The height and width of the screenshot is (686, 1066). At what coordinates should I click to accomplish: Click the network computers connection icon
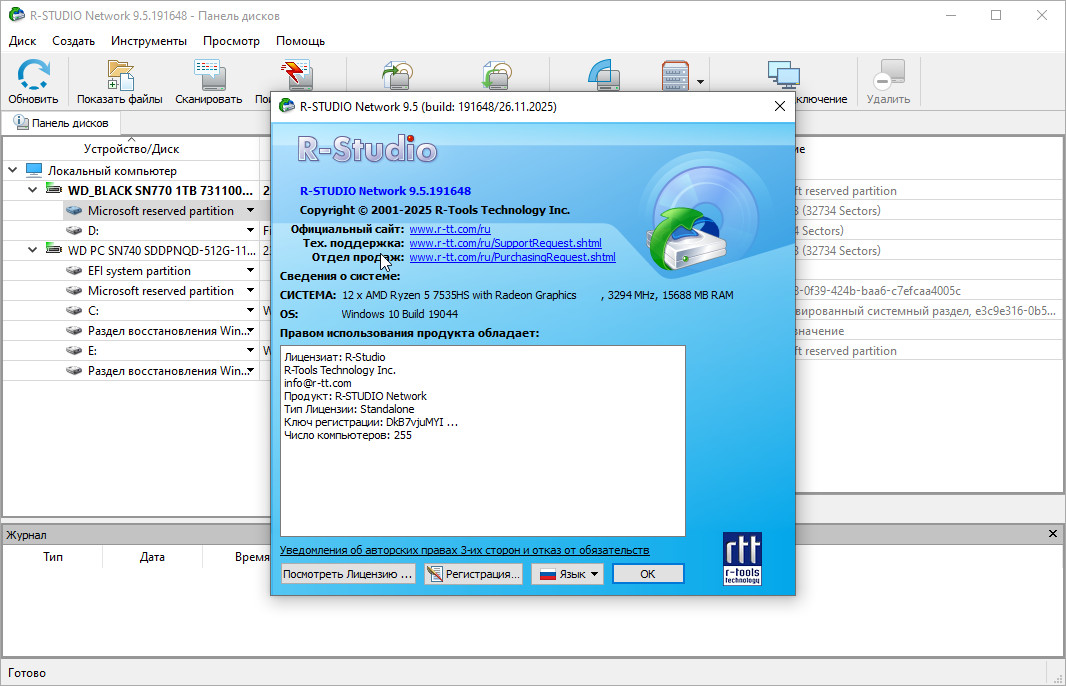[x=783, y=76]
